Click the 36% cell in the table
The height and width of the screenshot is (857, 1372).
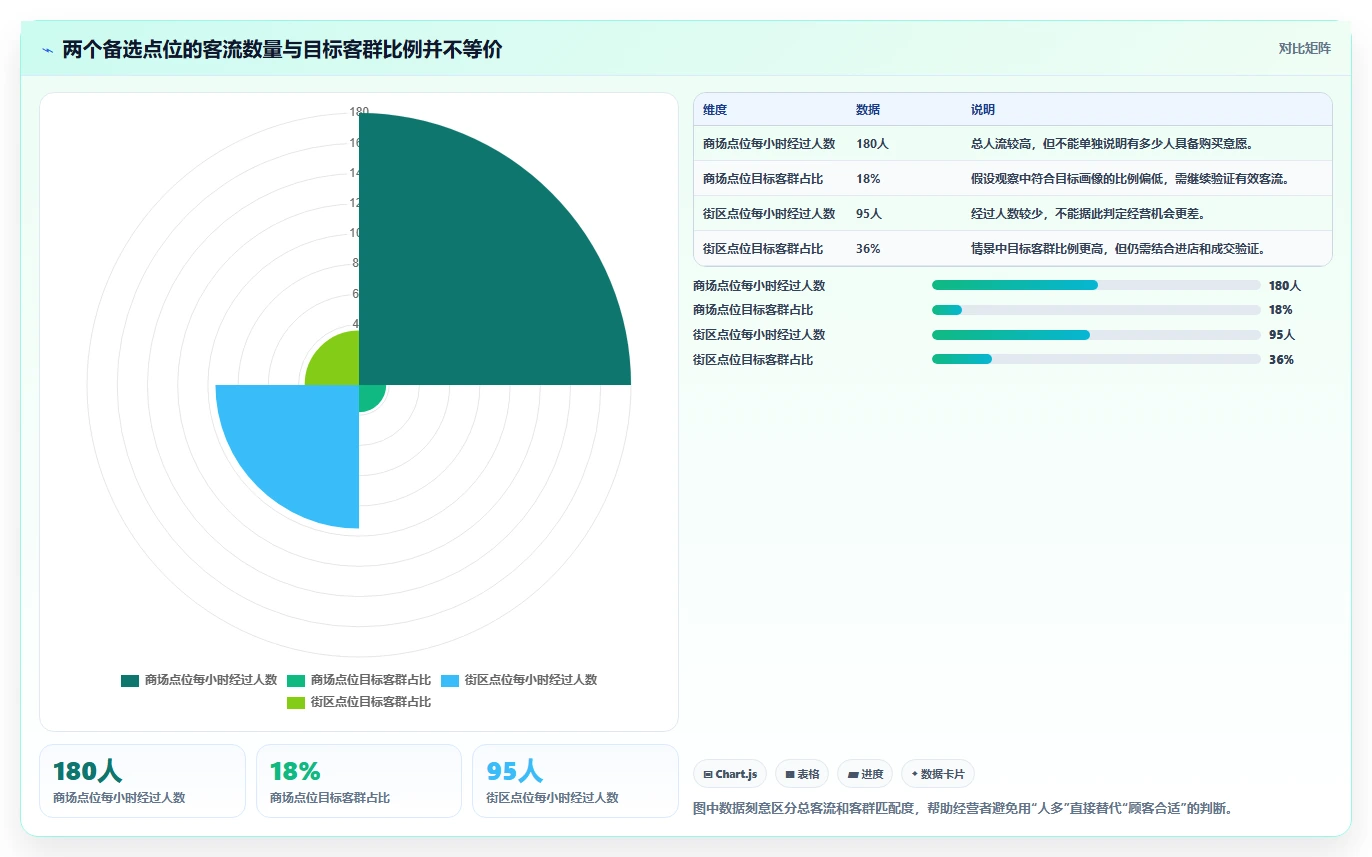point(868,249)
